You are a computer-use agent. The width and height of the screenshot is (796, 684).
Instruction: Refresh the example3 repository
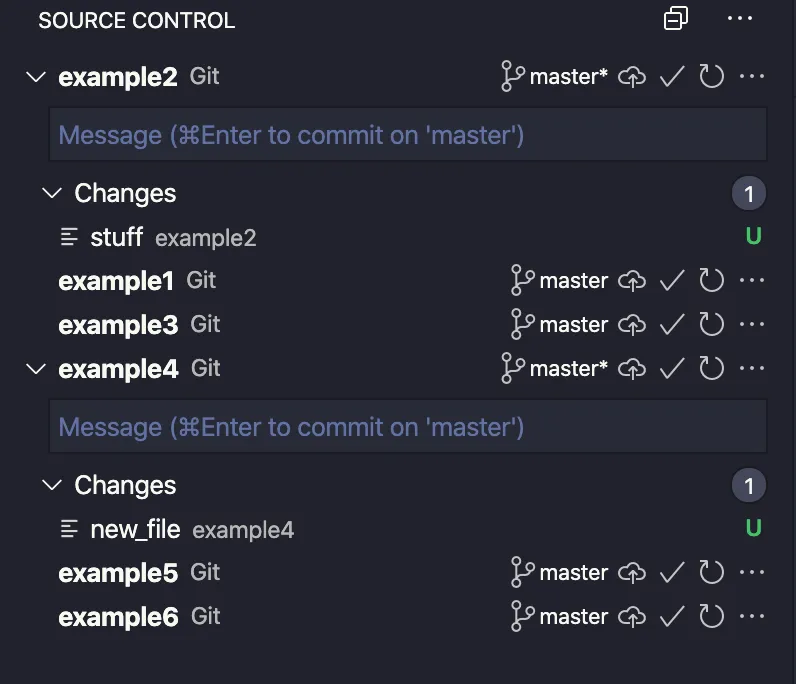click(x=711, y=325)
